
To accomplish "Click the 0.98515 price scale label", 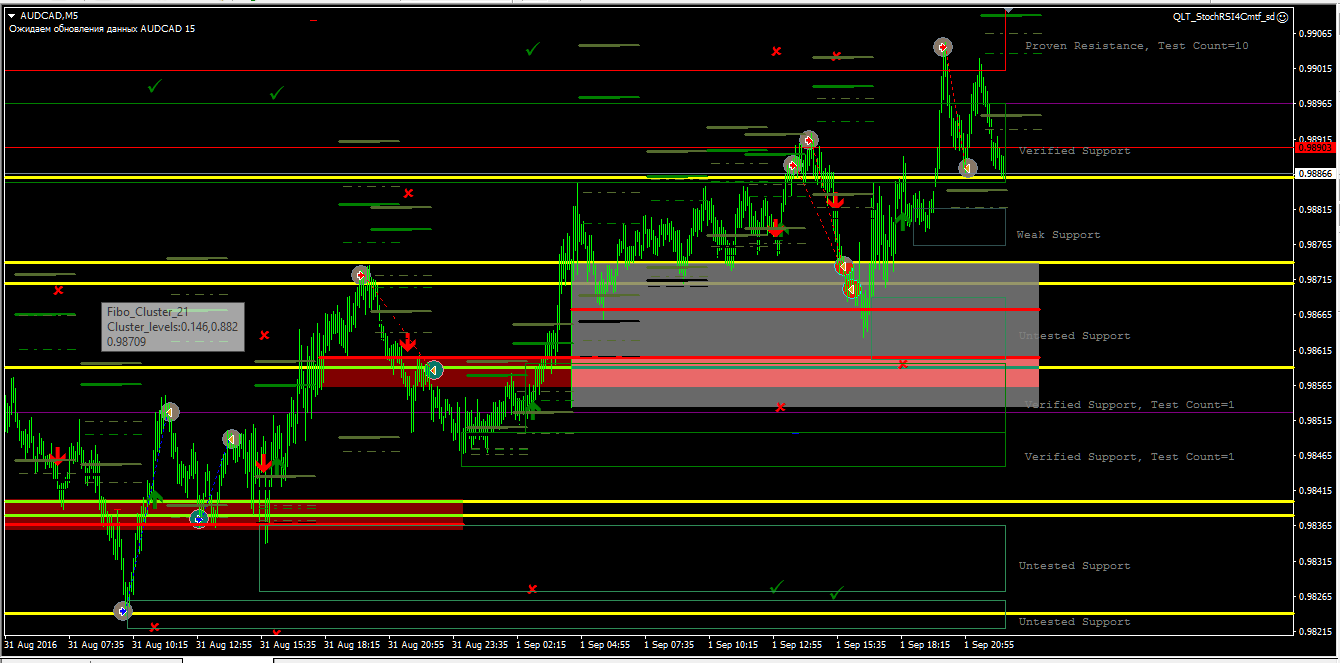I will [x=1315, y=420].
